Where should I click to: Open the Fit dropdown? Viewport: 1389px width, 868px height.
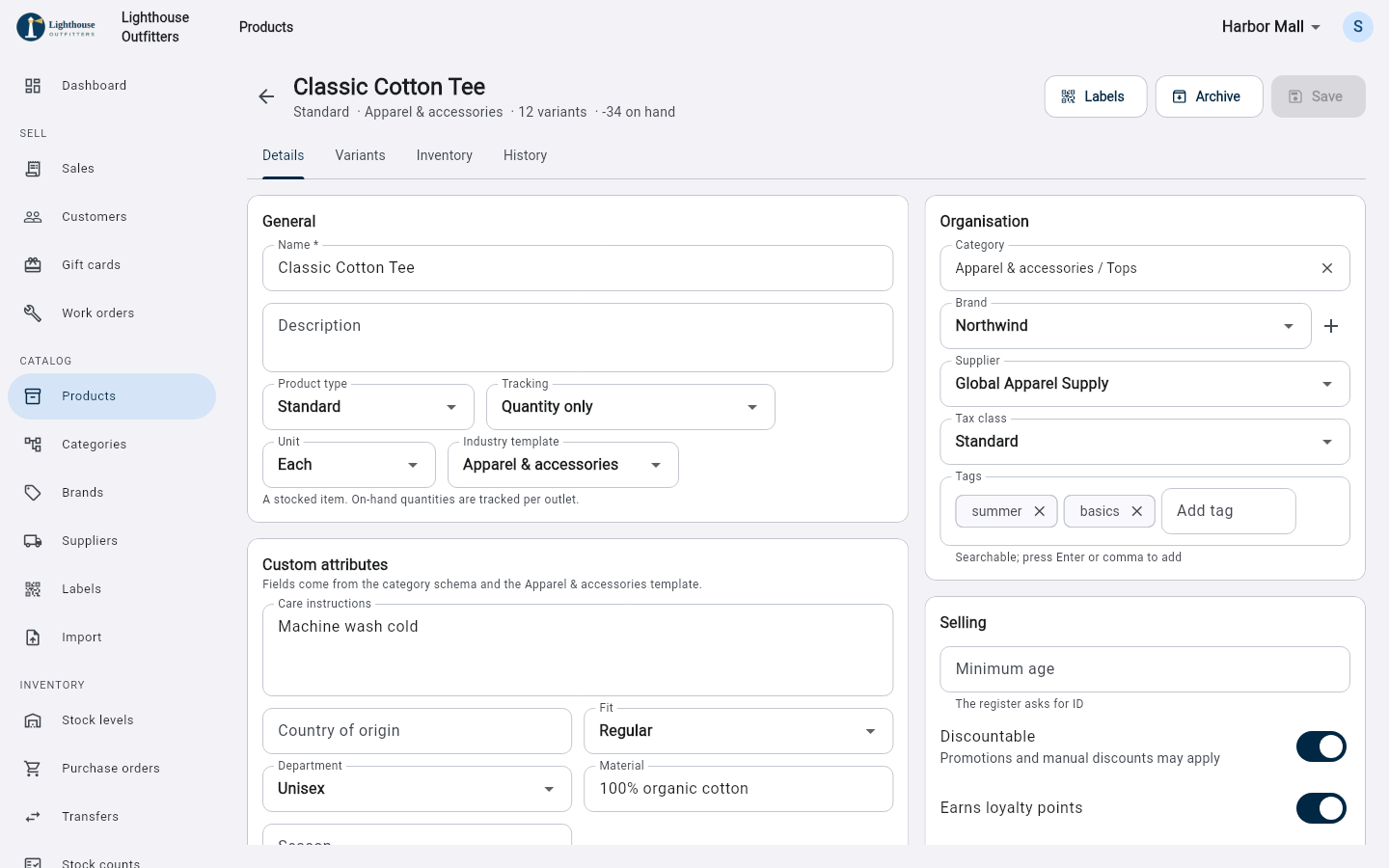pyautogui.click(x=739, y=731)
